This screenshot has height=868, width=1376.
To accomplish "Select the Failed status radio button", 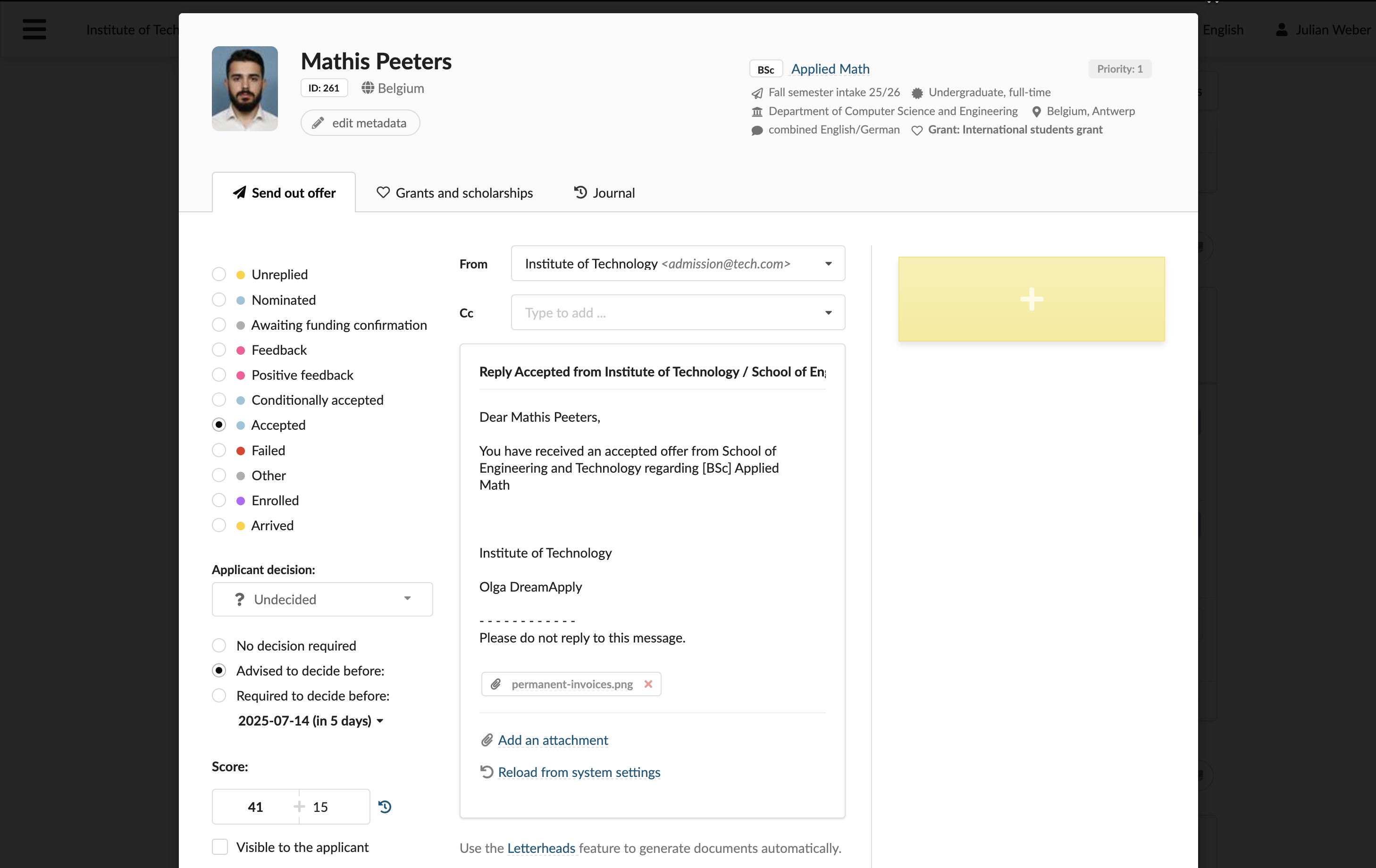I will pos(219,451).
